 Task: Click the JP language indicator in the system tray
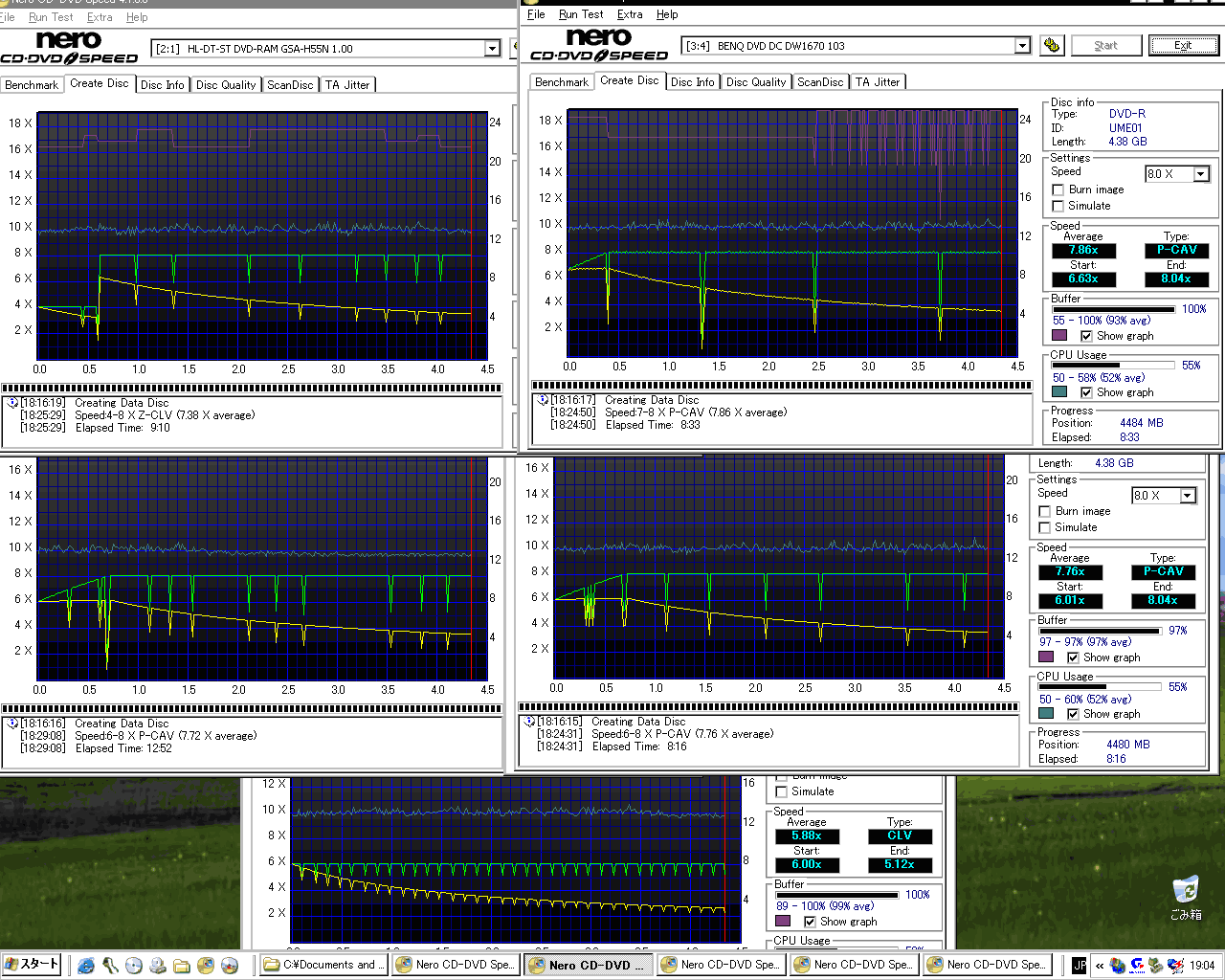[x=1080, y=966]
